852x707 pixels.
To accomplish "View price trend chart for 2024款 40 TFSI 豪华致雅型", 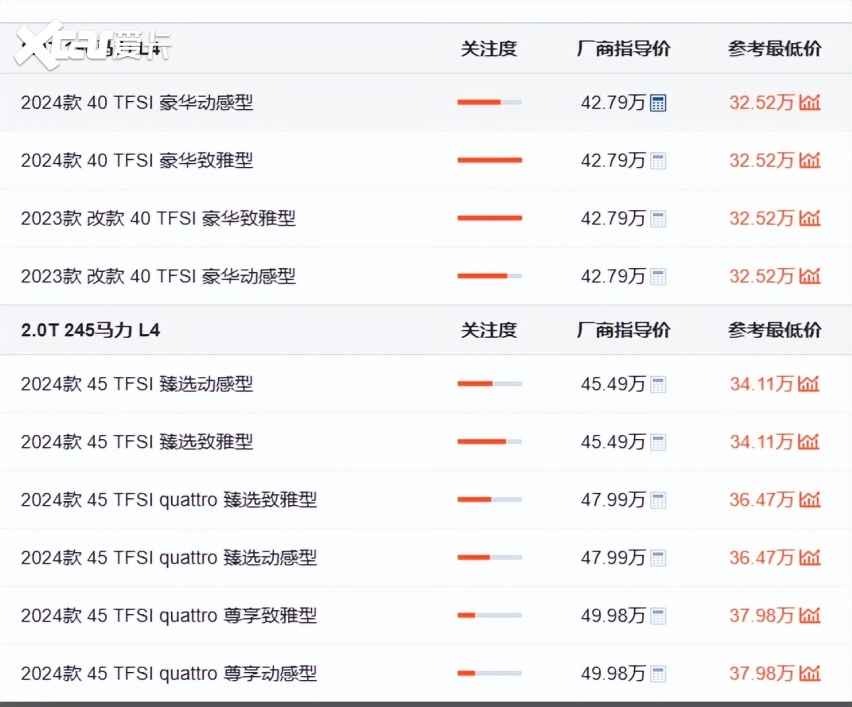I will point(809,160).
